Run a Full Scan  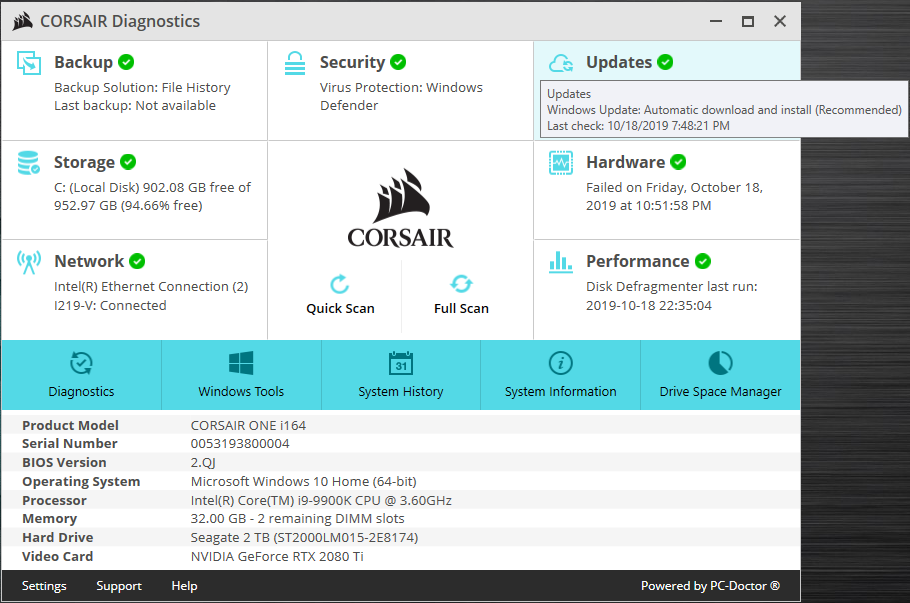point(461,295)
